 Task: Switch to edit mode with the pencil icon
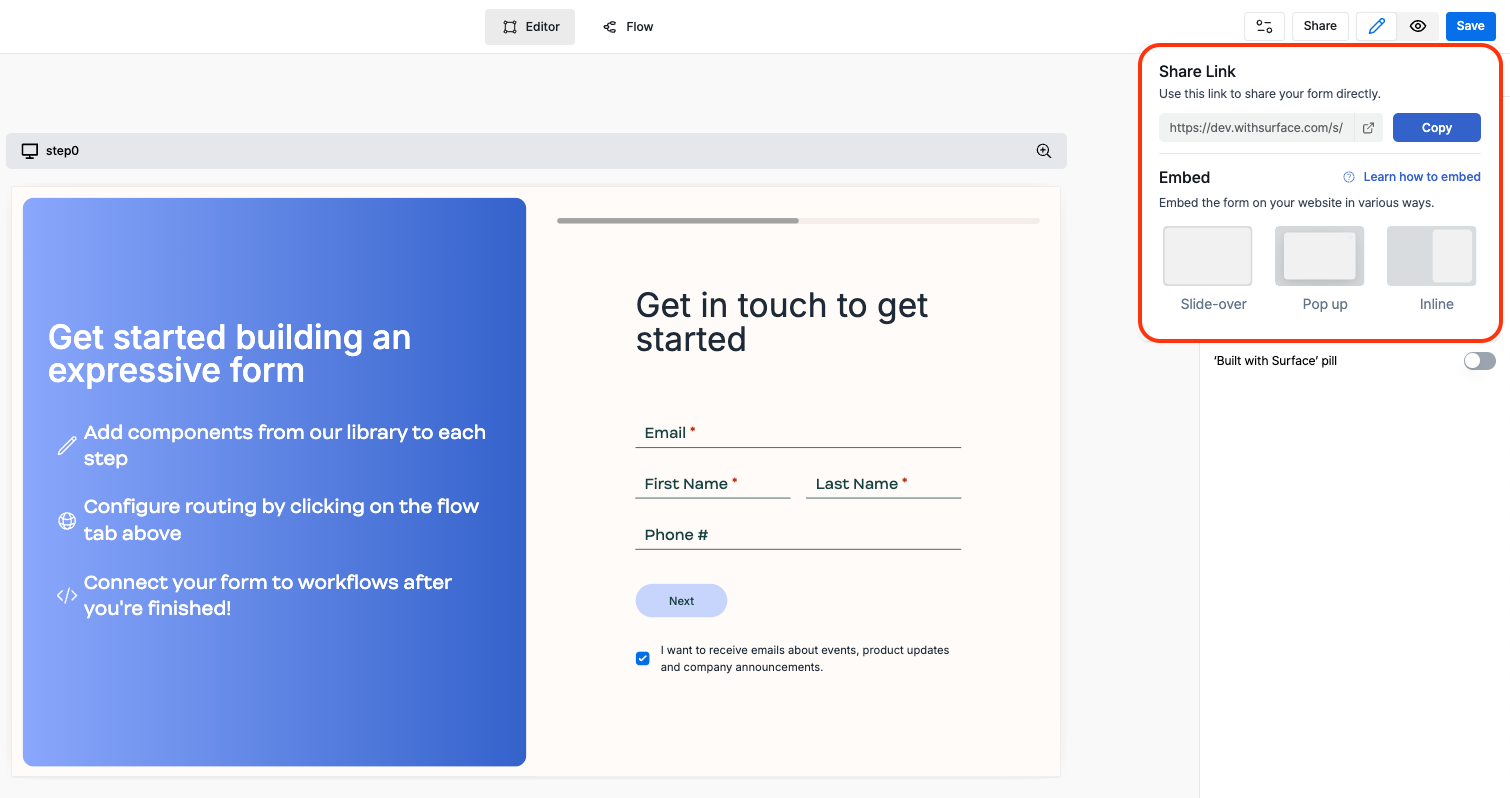[1375, 26]
